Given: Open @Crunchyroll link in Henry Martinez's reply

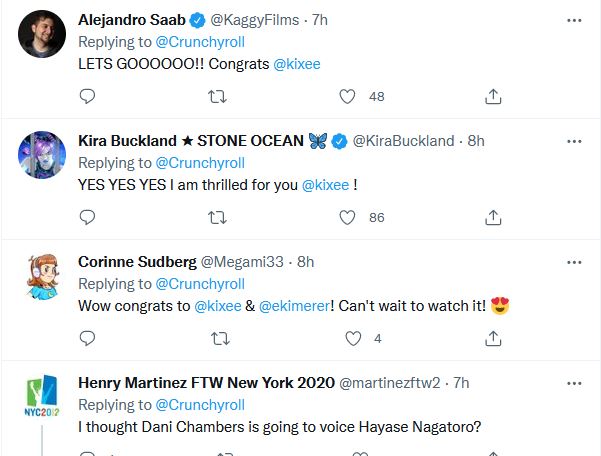Looking at the screenshot, I should tap(200, 405).
